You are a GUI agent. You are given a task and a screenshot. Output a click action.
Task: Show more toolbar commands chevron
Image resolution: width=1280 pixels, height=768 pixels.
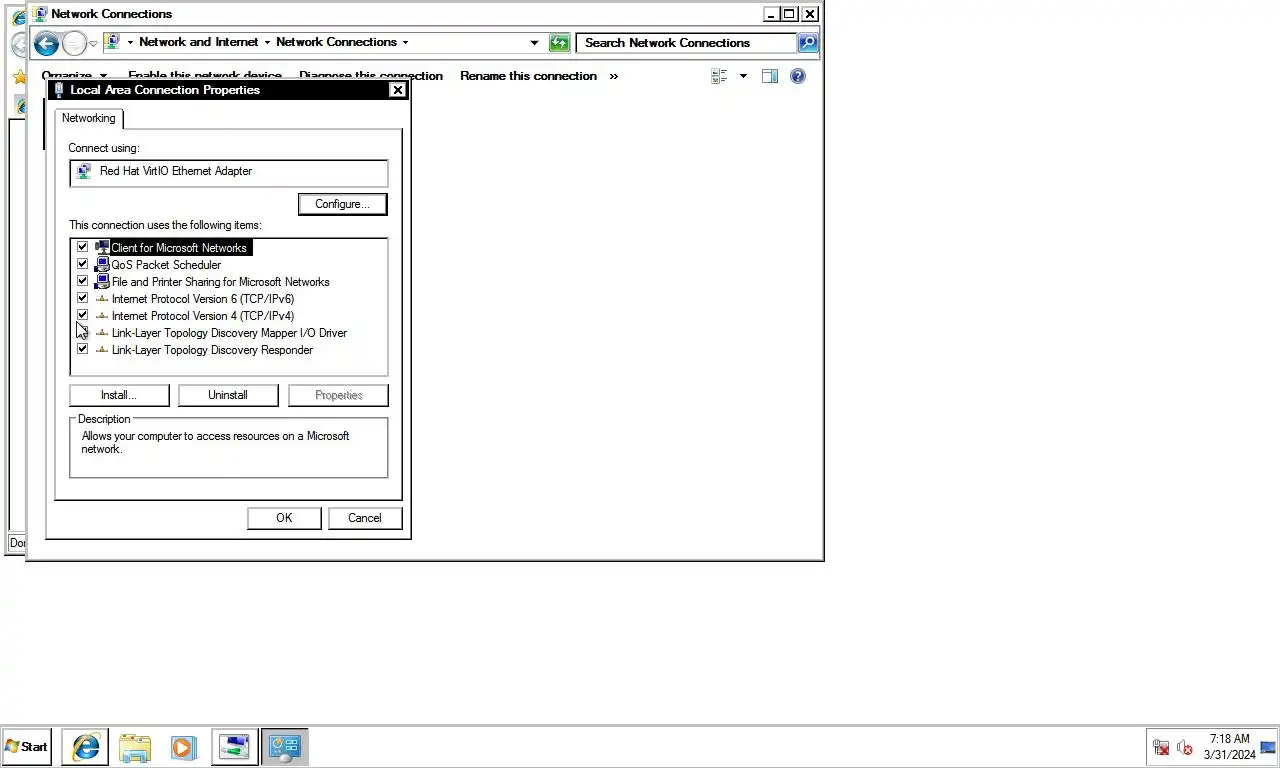(x=613, y=76)
